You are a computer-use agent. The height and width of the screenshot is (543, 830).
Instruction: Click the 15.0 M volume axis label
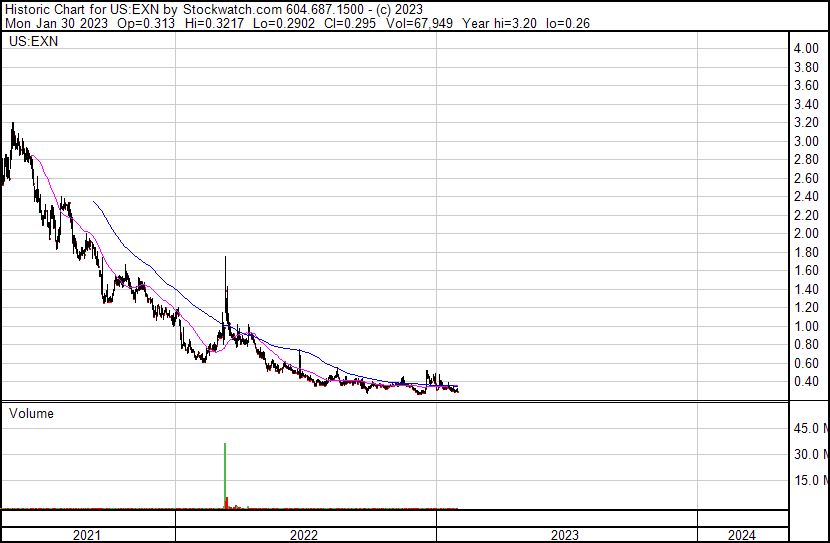point(810,480)
